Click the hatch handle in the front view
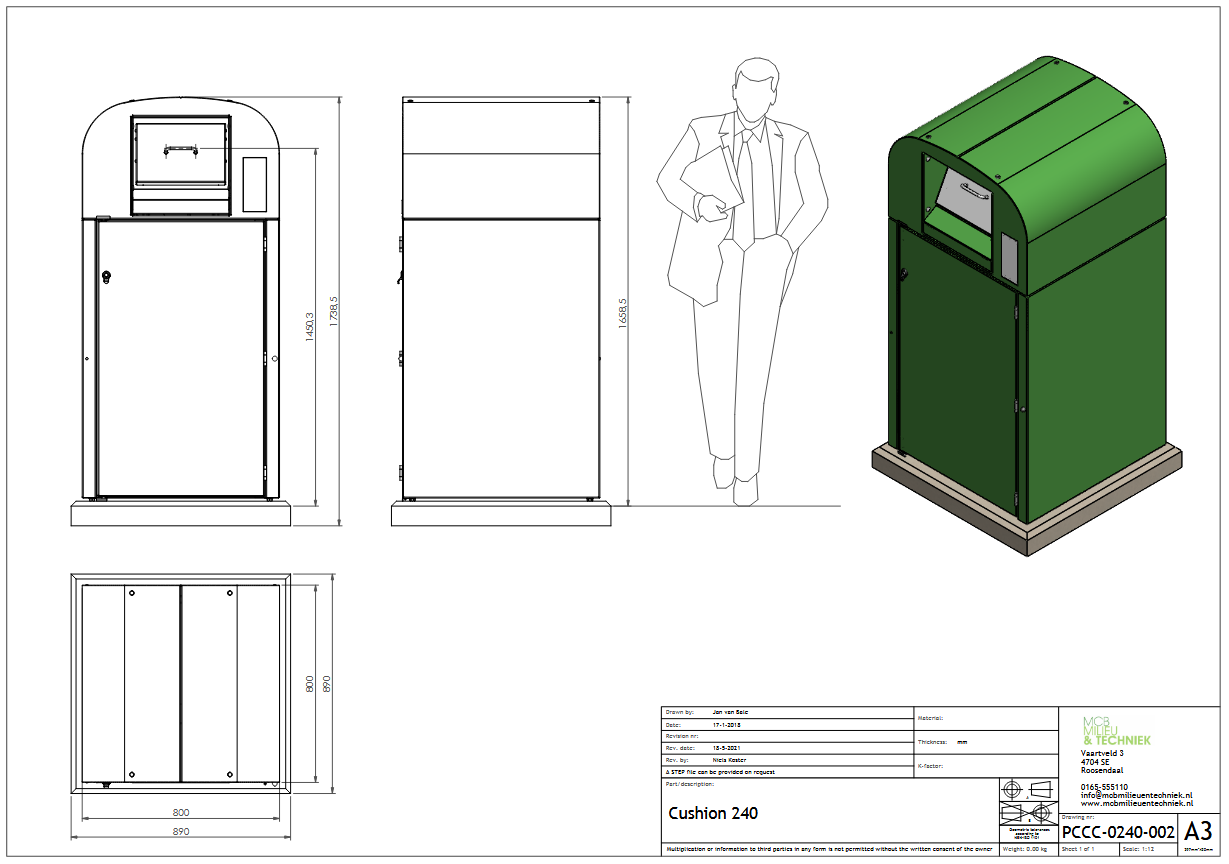Image resolution: width=1229 pixels, height=864 pixels. tap(181, 149)
